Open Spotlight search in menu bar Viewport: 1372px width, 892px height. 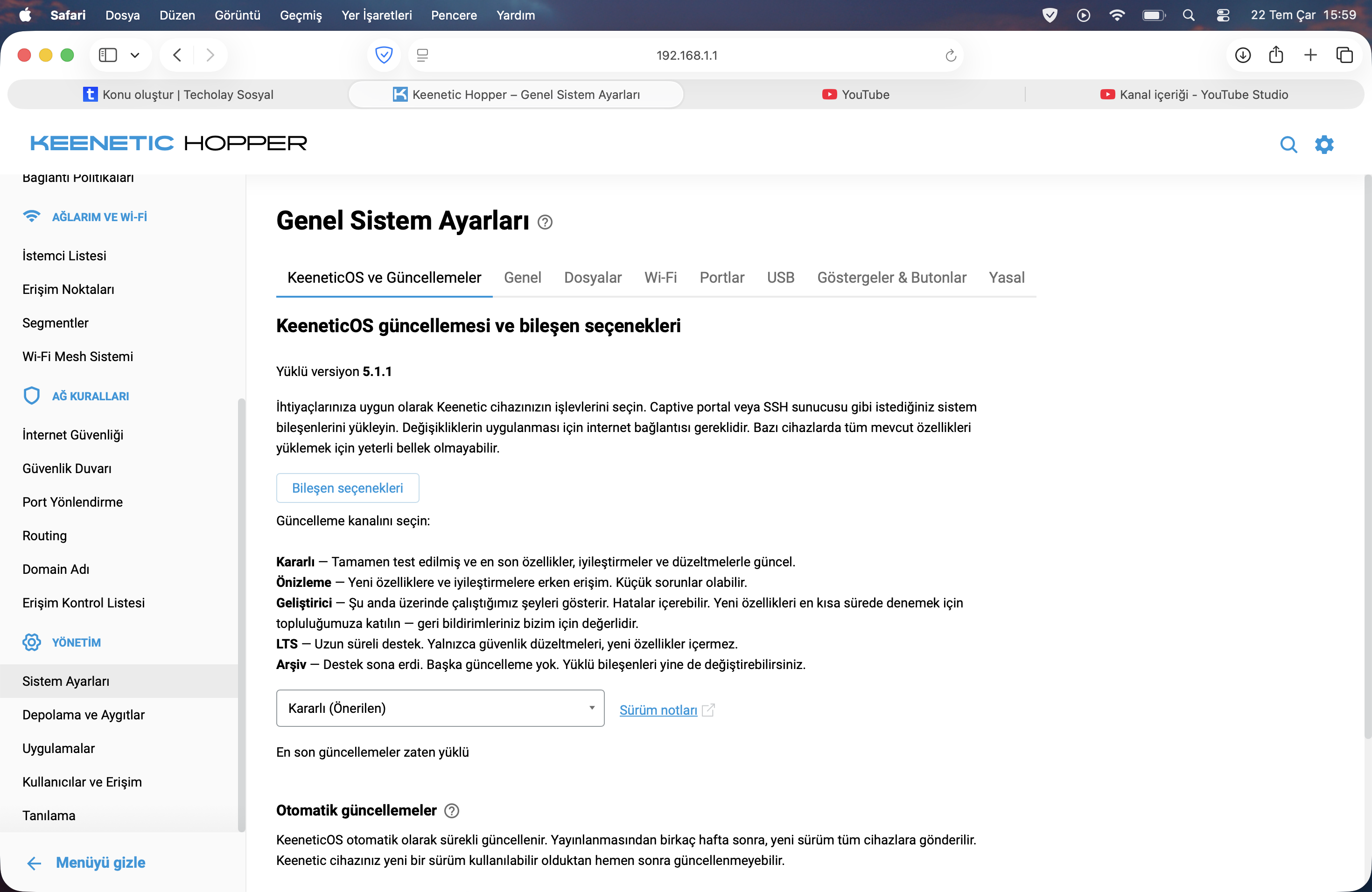[x=1188, y=15]
